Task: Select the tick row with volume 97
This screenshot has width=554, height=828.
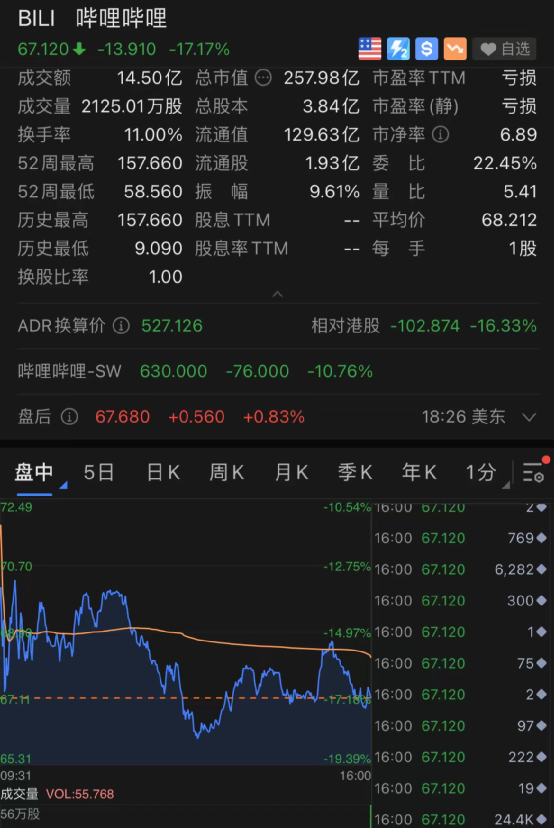Action: coord(459,726)
